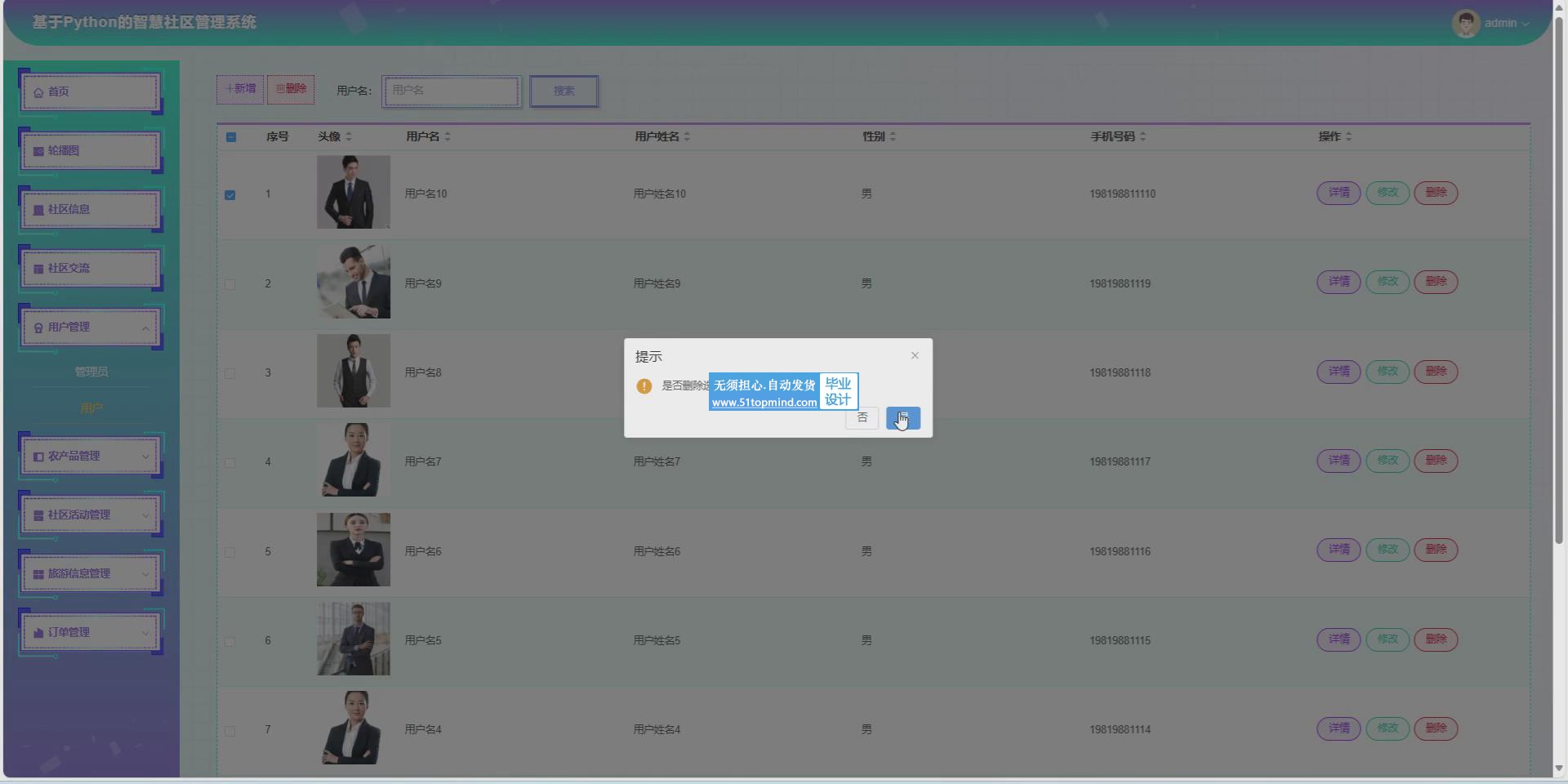1568x784 pixels.
Task: Click the home icon beside 首页
Action: (38, 92)
